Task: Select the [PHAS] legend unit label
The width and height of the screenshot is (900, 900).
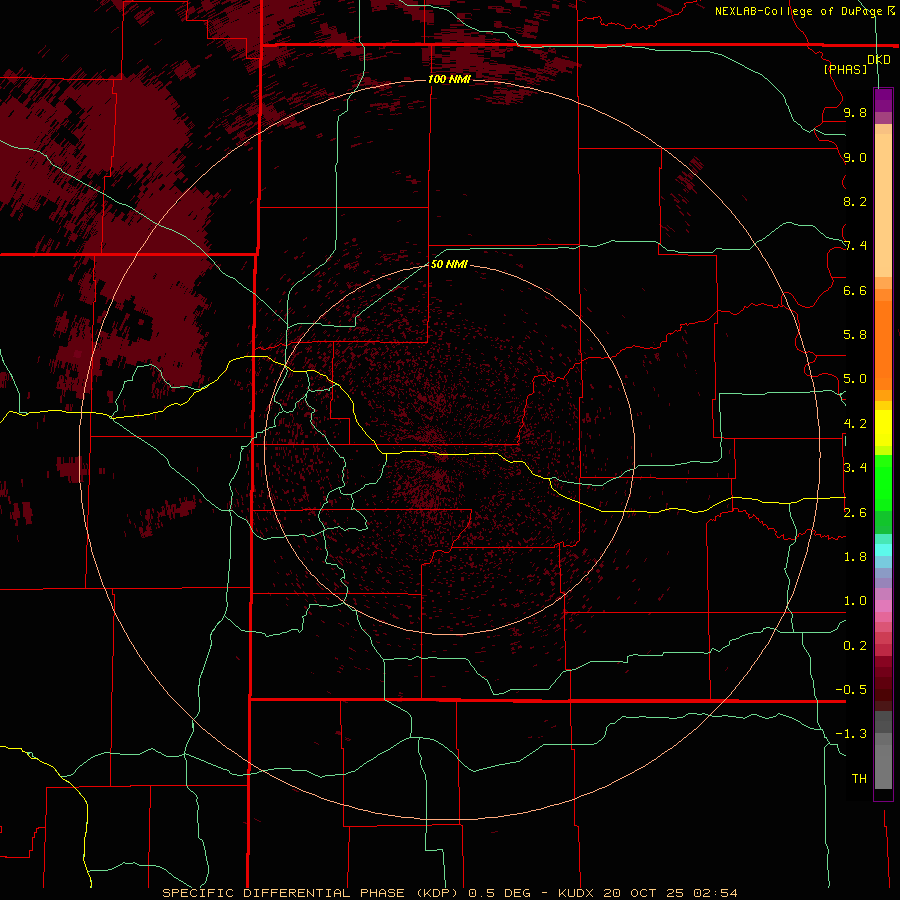Action: pos(845,69)
